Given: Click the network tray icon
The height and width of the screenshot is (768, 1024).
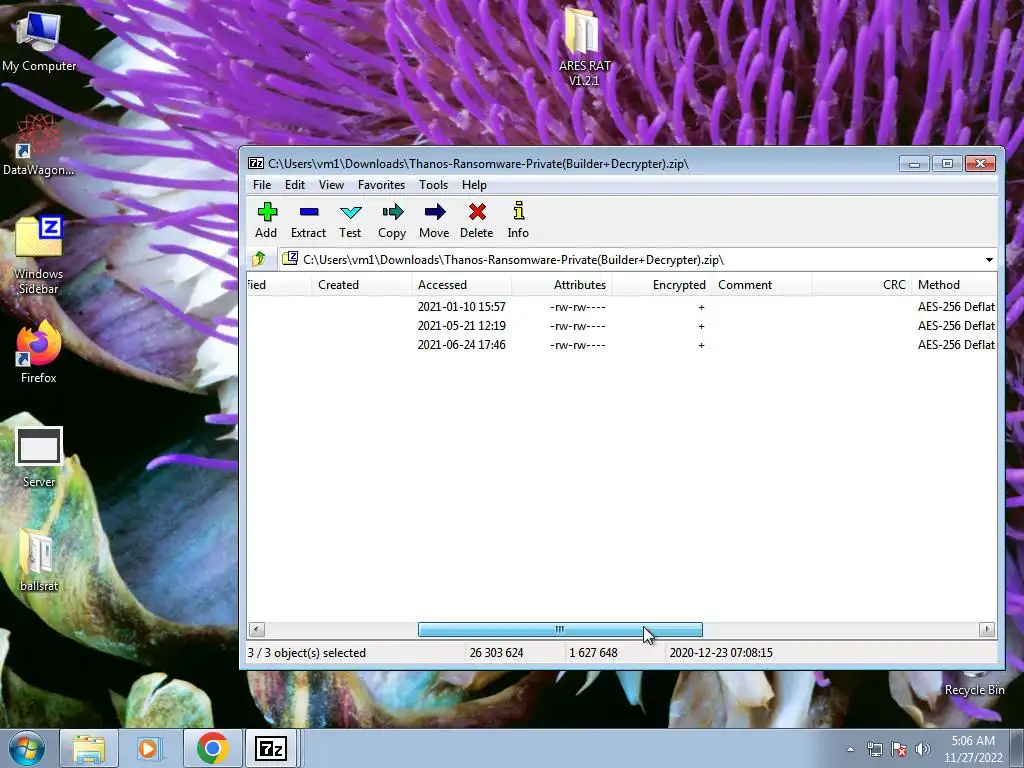Looking at the screenshot, I should pos(874,749).
